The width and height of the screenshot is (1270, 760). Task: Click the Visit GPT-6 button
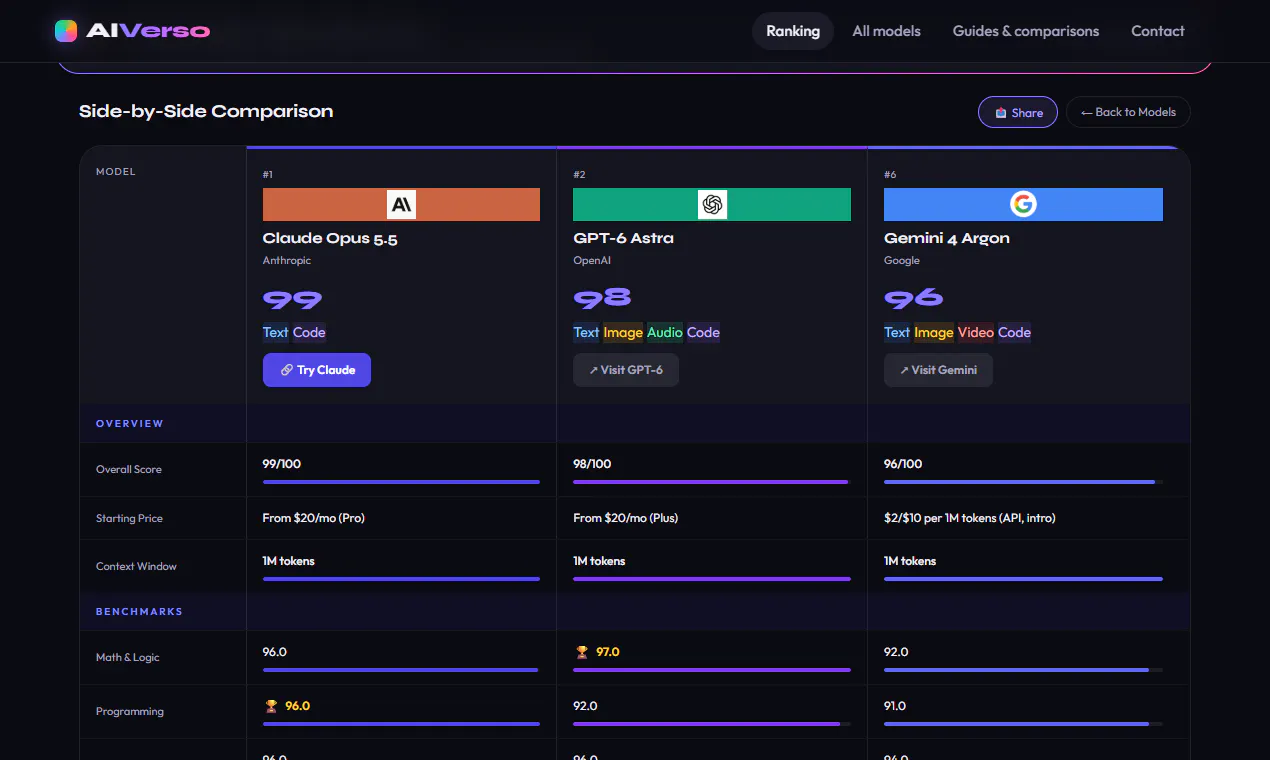tap(626, 370)
